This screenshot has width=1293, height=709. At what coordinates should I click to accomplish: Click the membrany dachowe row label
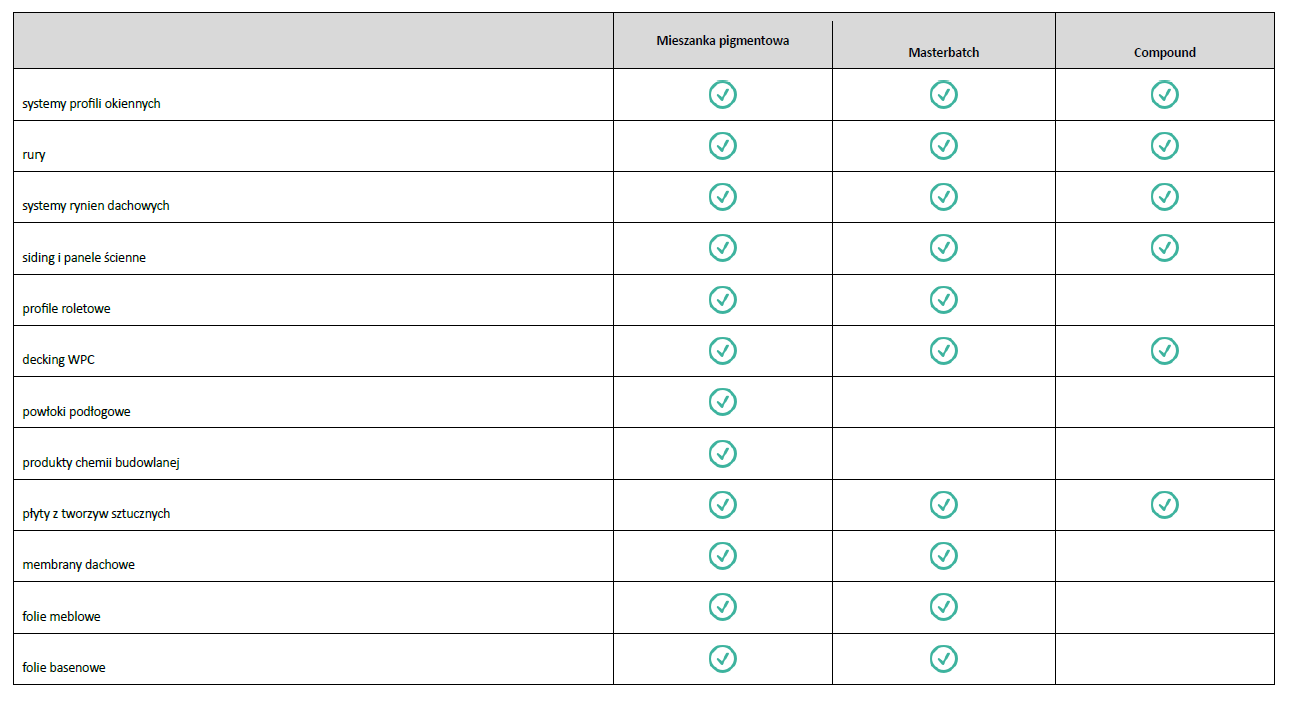click(78, 565)
